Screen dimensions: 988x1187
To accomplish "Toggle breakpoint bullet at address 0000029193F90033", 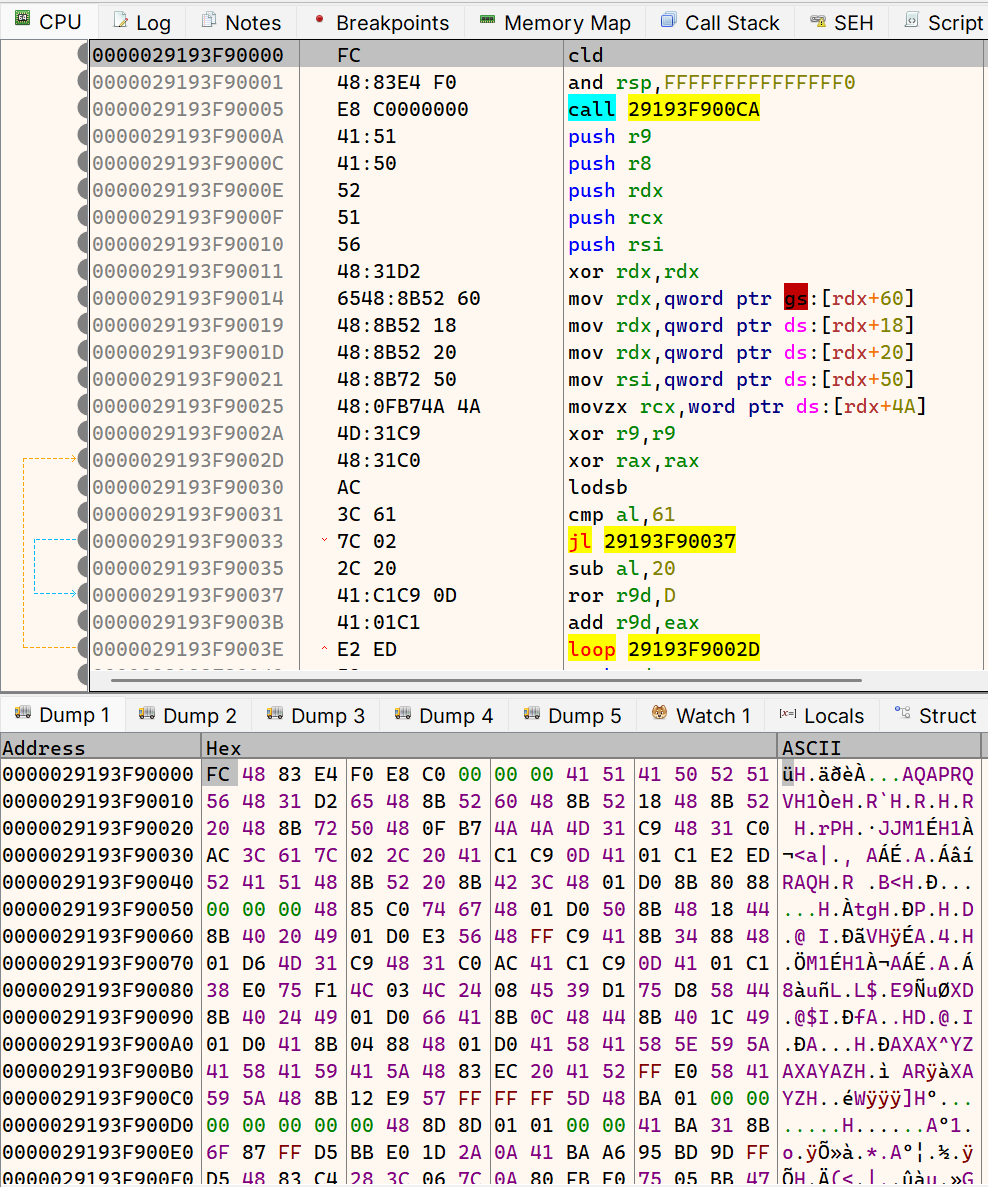I will point(83,541).
